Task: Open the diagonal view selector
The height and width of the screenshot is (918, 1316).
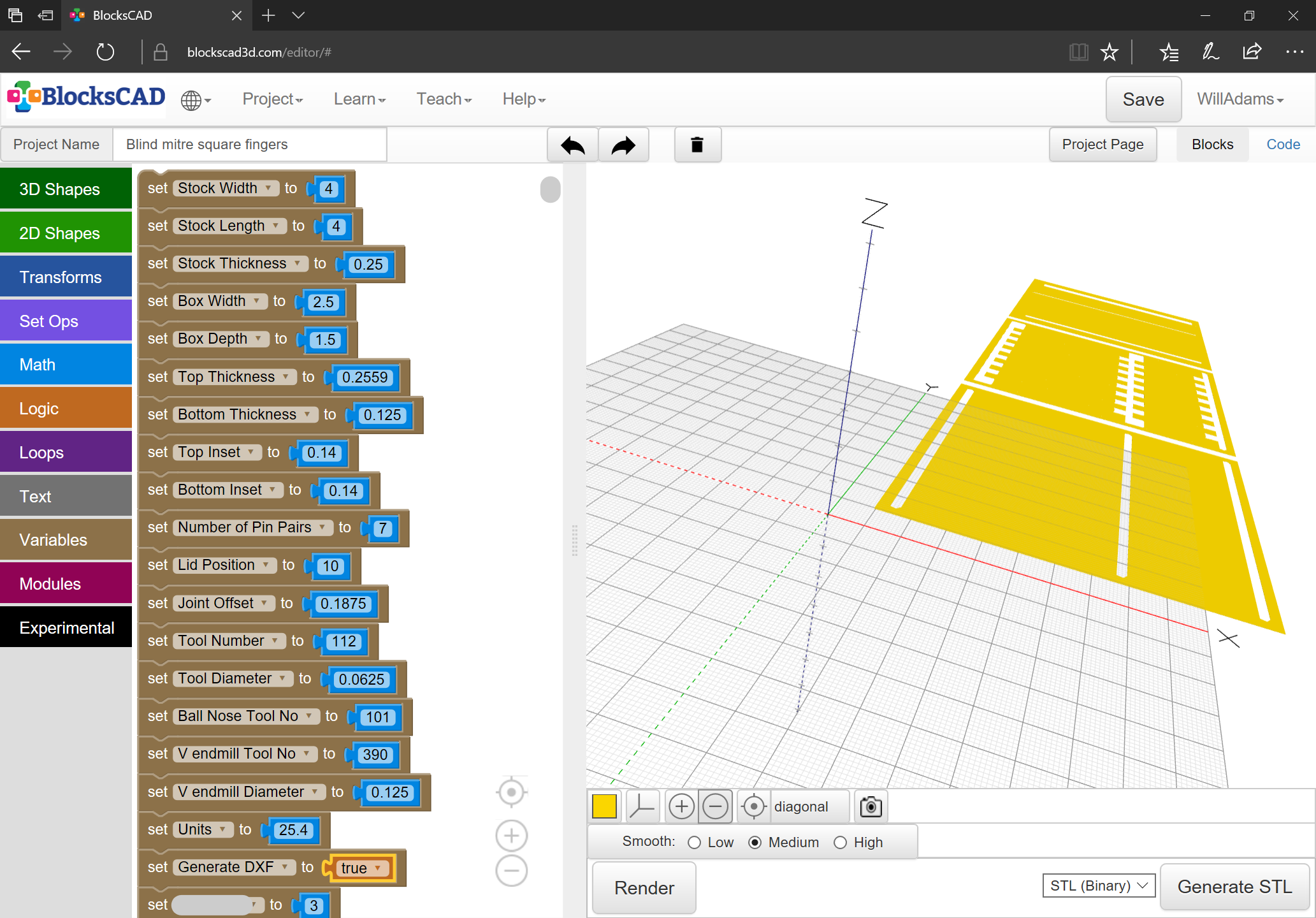Action: coord(809,806)
